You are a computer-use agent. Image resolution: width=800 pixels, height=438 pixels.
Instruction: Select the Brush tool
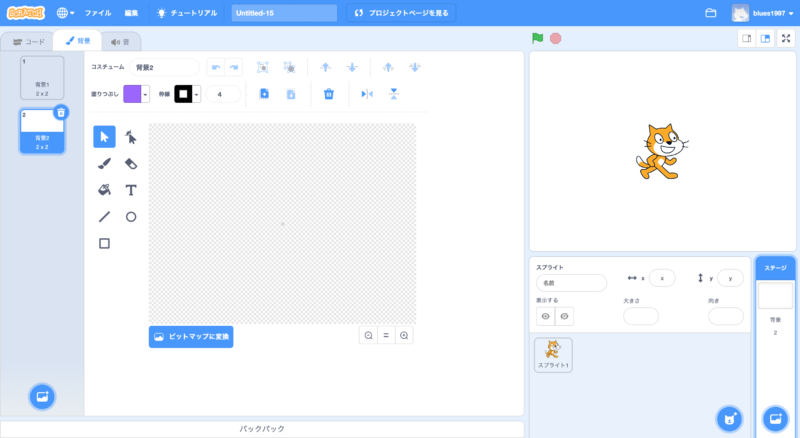tap(104, 163)
